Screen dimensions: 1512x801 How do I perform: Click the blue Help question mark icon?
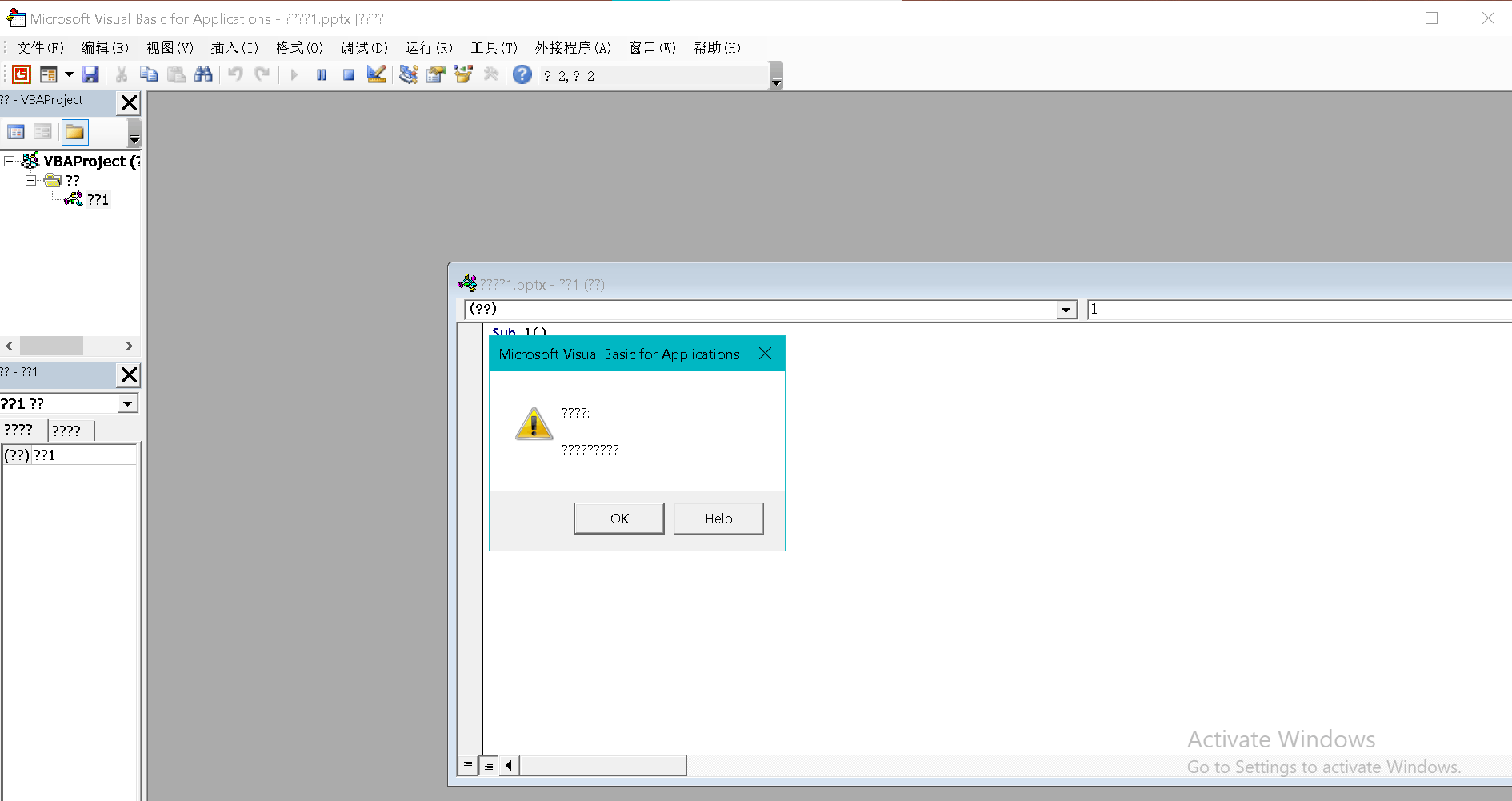coord(522,74)
